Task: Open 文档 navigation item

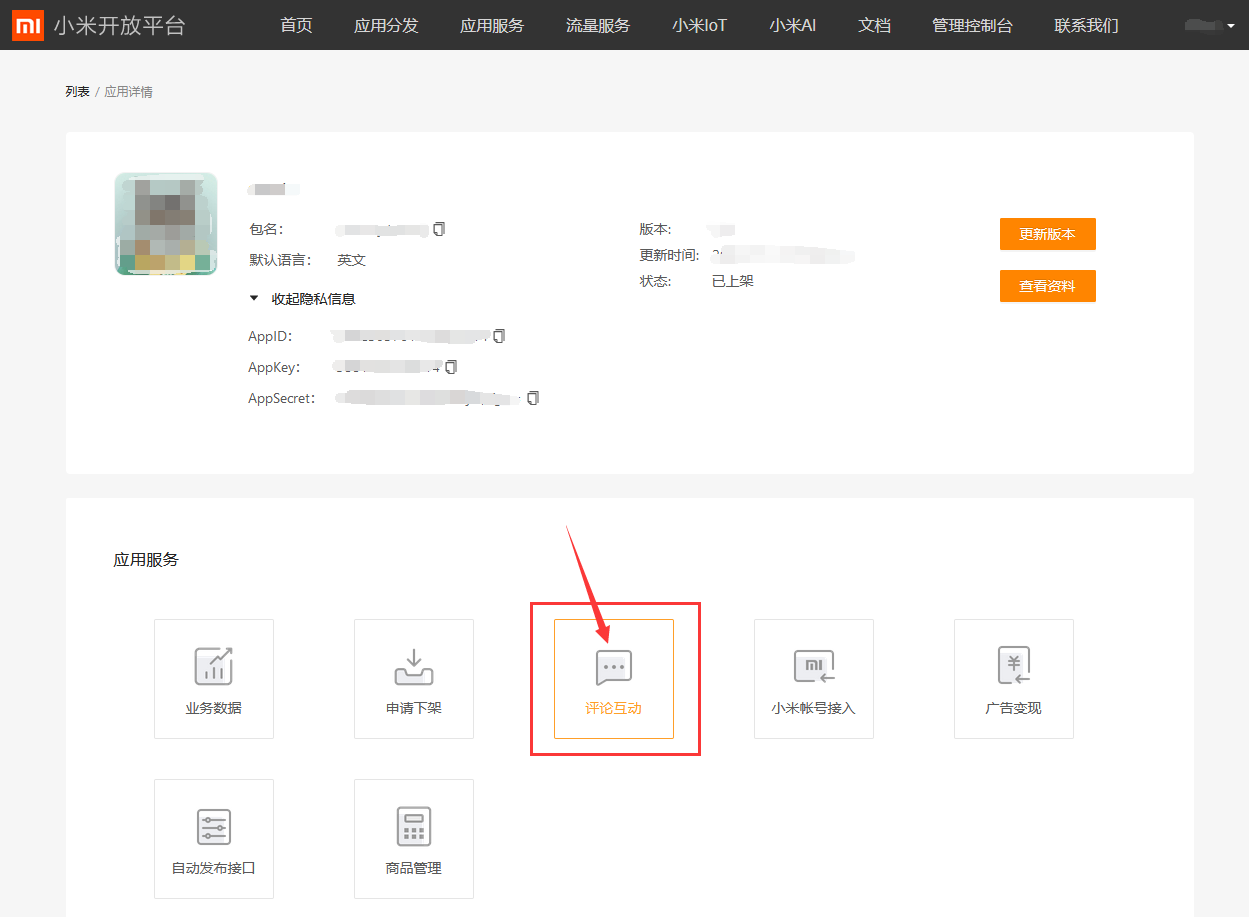Action: tap(874, 25)
